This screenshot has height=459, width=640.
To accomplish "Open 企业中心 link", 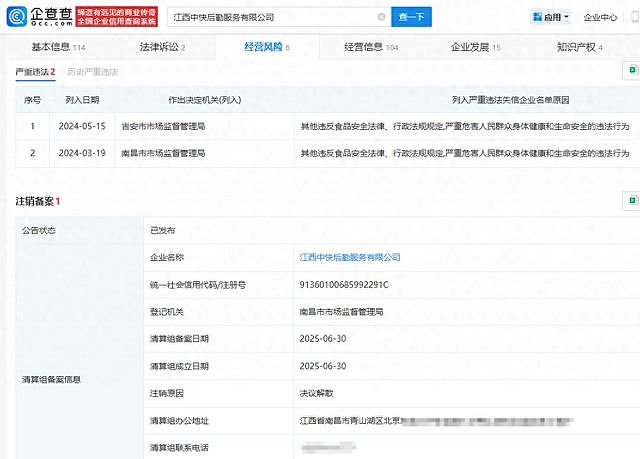I will click(600, 17).
